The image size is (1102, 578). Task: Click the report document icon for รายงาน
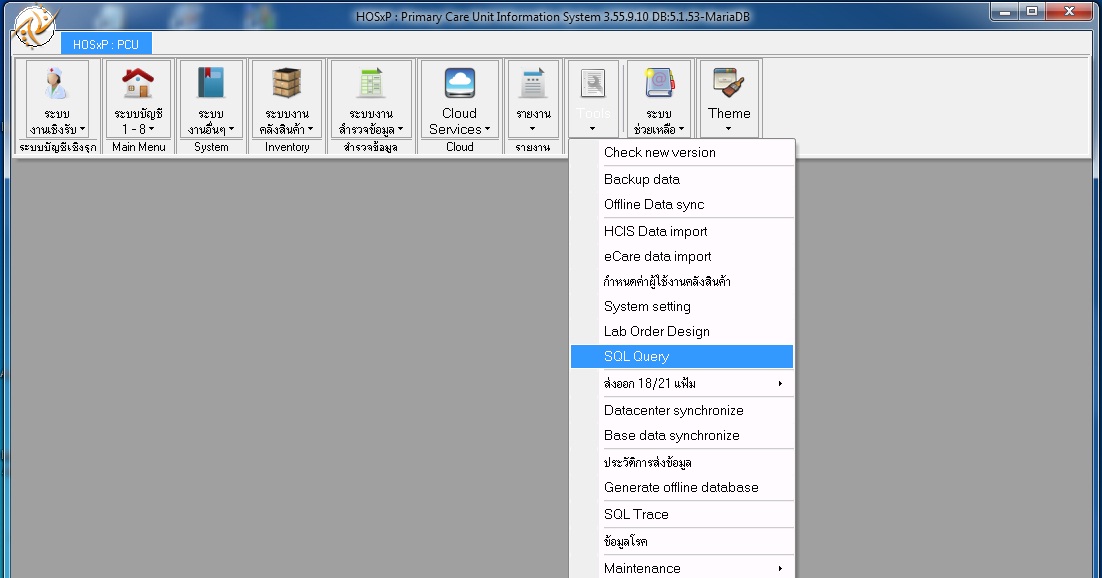pyautogui.click(x=533, y=83)
